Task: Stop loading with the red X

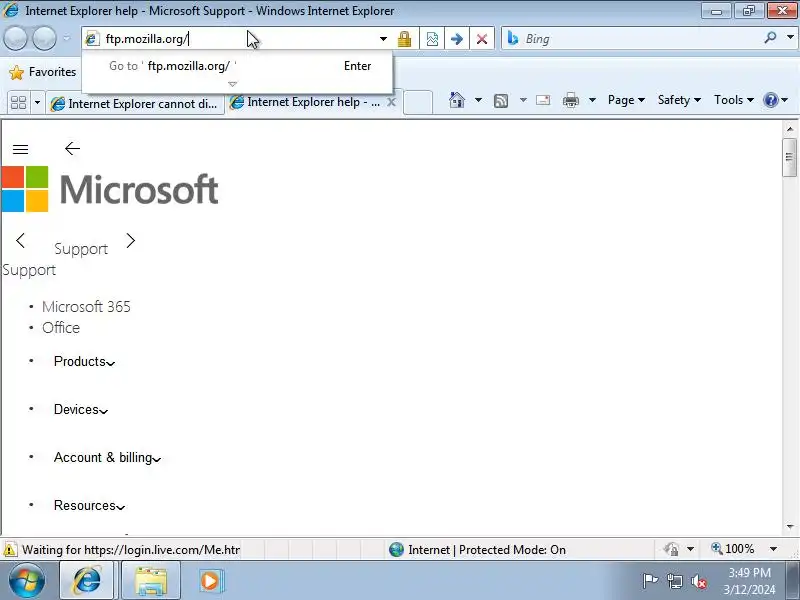Action: coord(482,39)
